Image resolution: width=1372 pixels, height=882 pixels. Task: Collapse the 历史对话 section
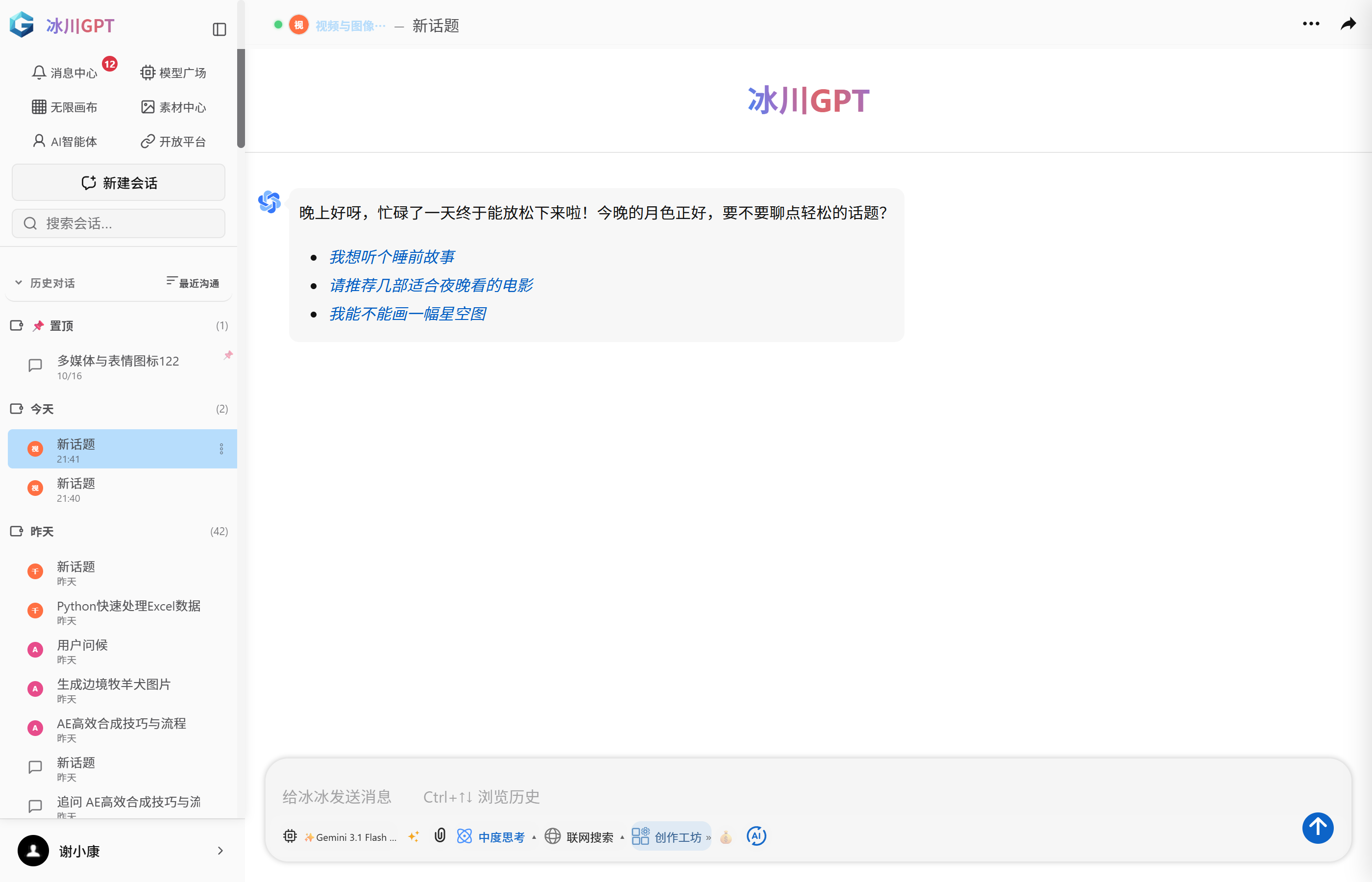(x=19, y=282)
